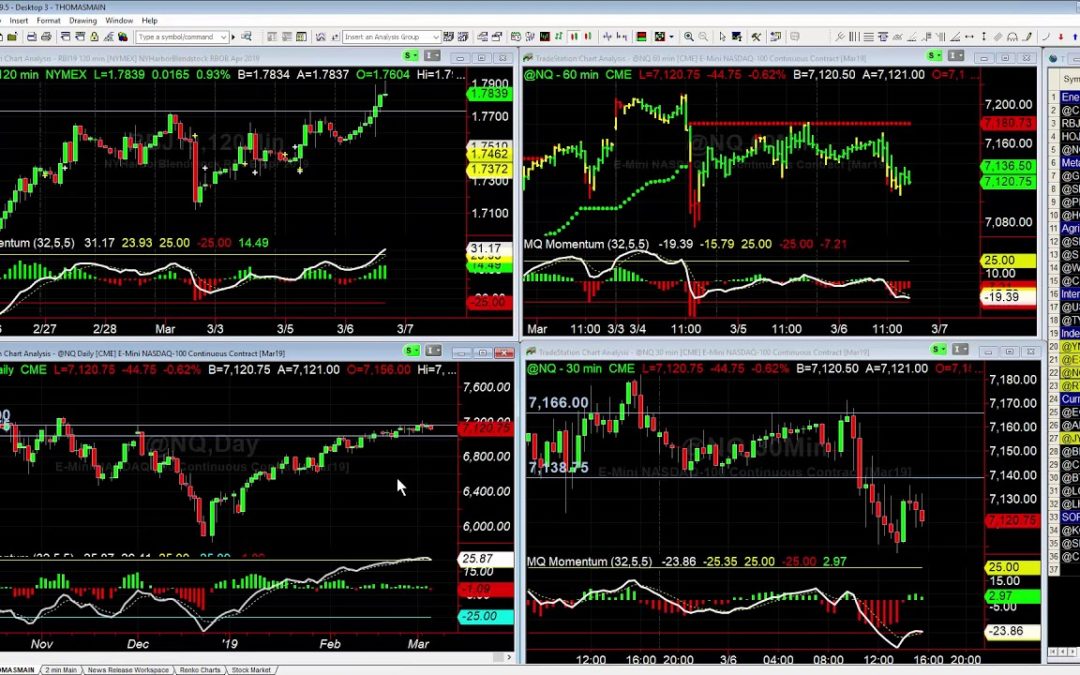Click the red down-arrow drawing icon
The height and width of the screenshot is (675, 1080).
[1061, 37]
